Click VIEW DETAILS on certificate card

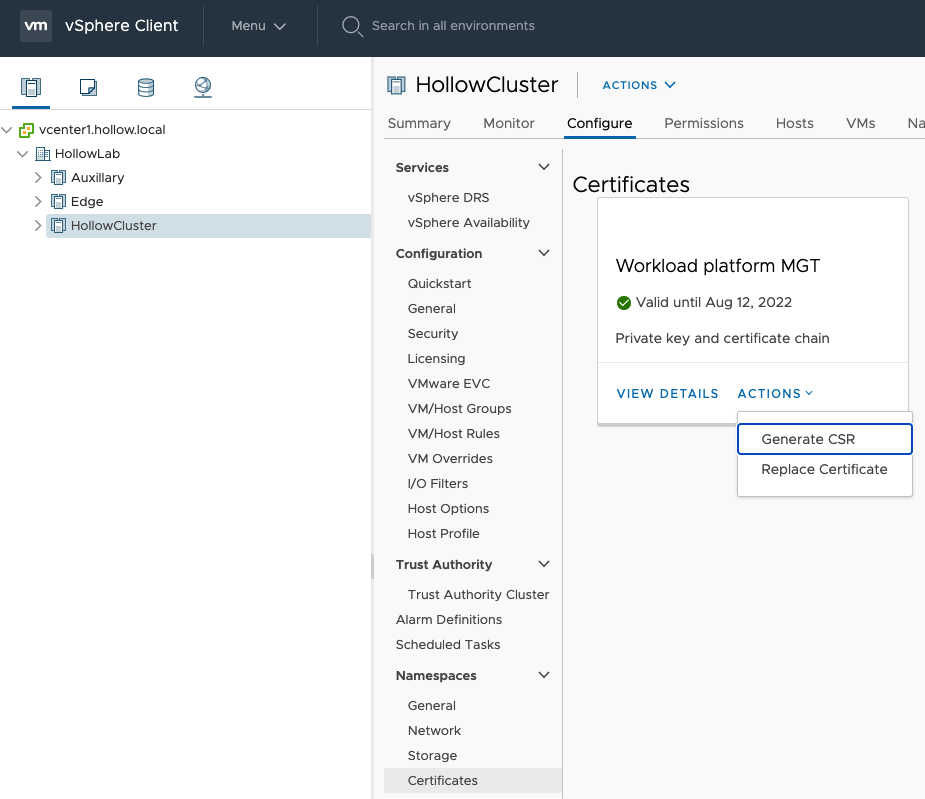[x=667, y=394]
